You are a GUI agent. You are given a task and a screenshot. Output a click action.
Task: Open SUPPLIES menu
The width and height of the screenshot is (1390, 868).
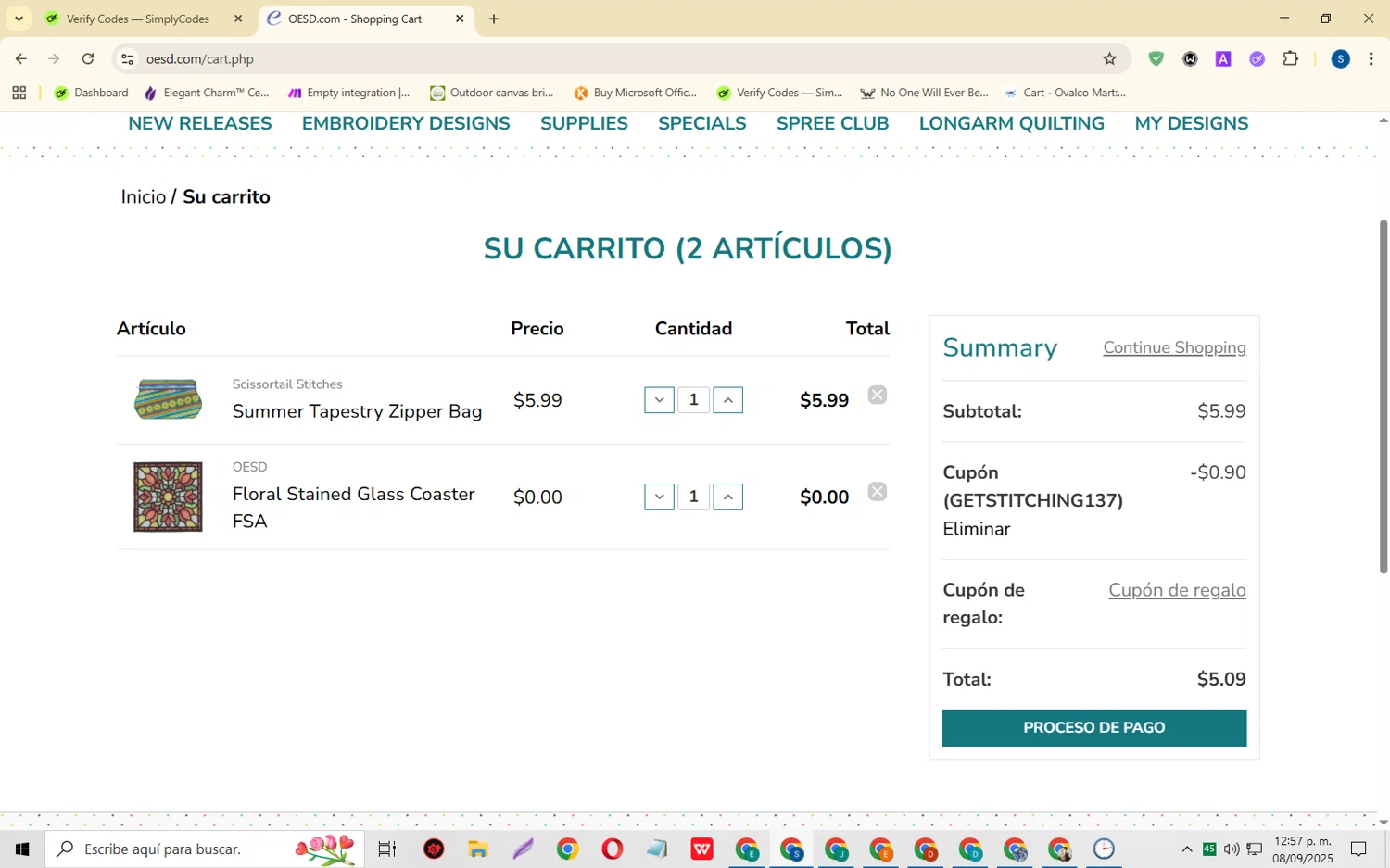[x=584, y=123]
